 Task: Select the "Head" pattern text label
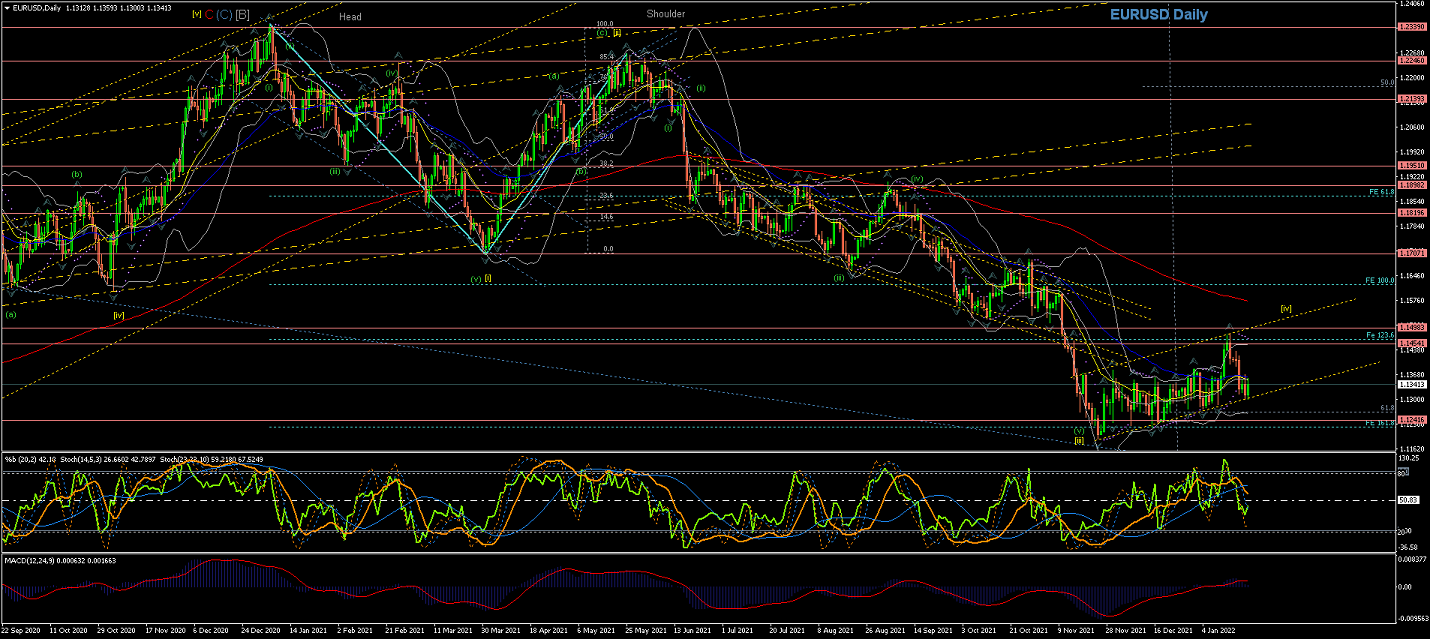tap(350, 17)
